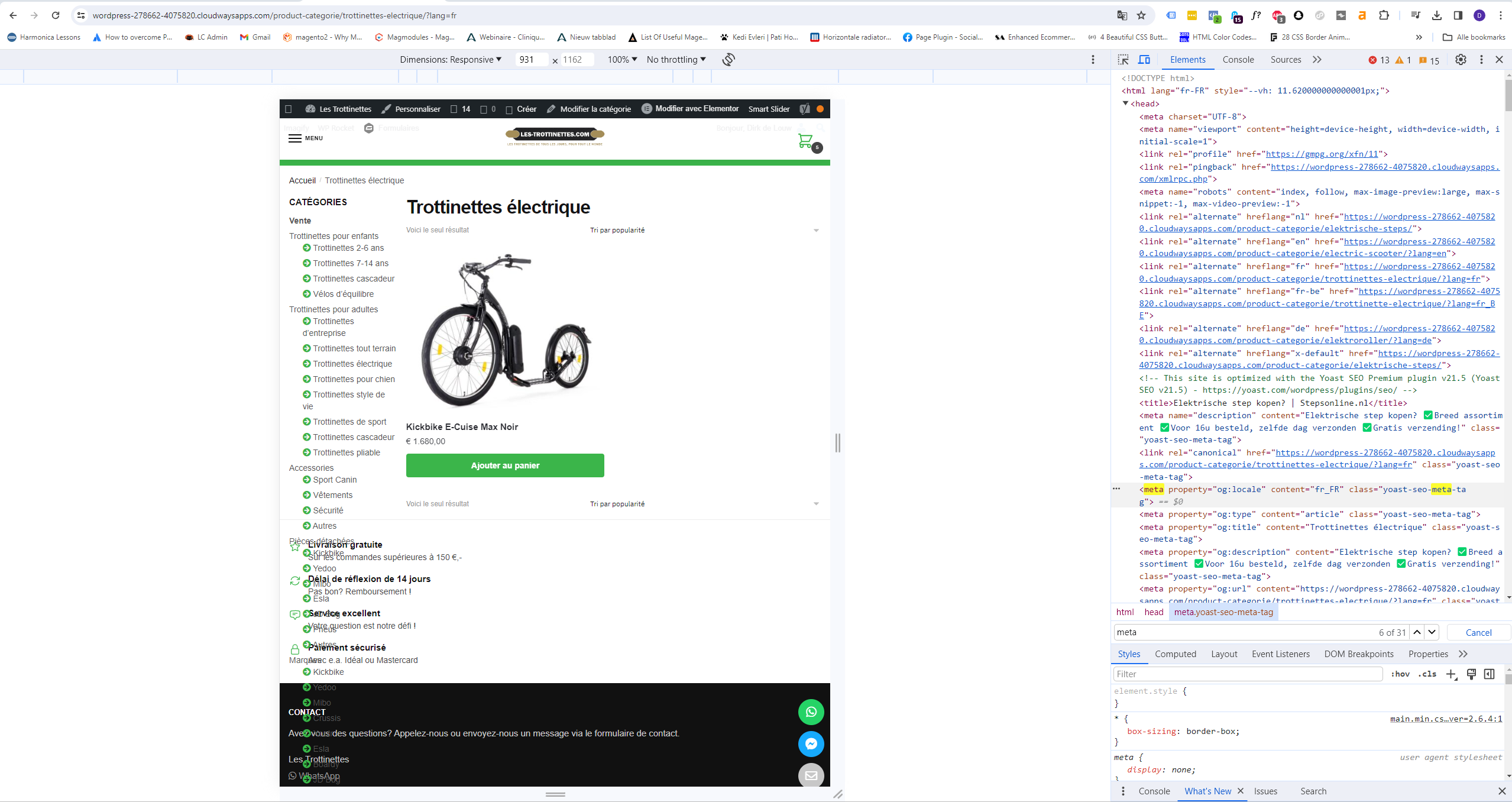The width and height of the screenshot is (1512, 802).
Task: Click the grey email floating button
Action: (x=811, y=775)
